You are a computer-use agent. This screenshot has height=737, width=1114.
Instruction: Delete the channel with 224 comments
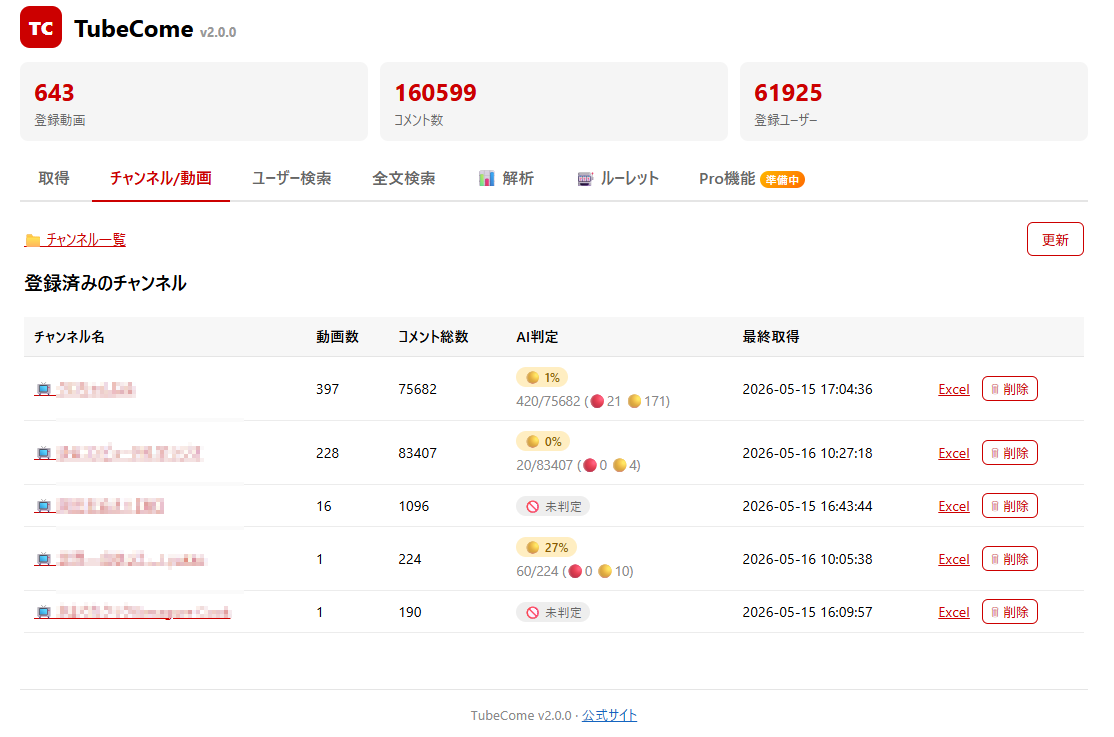tap(1010, 559)
